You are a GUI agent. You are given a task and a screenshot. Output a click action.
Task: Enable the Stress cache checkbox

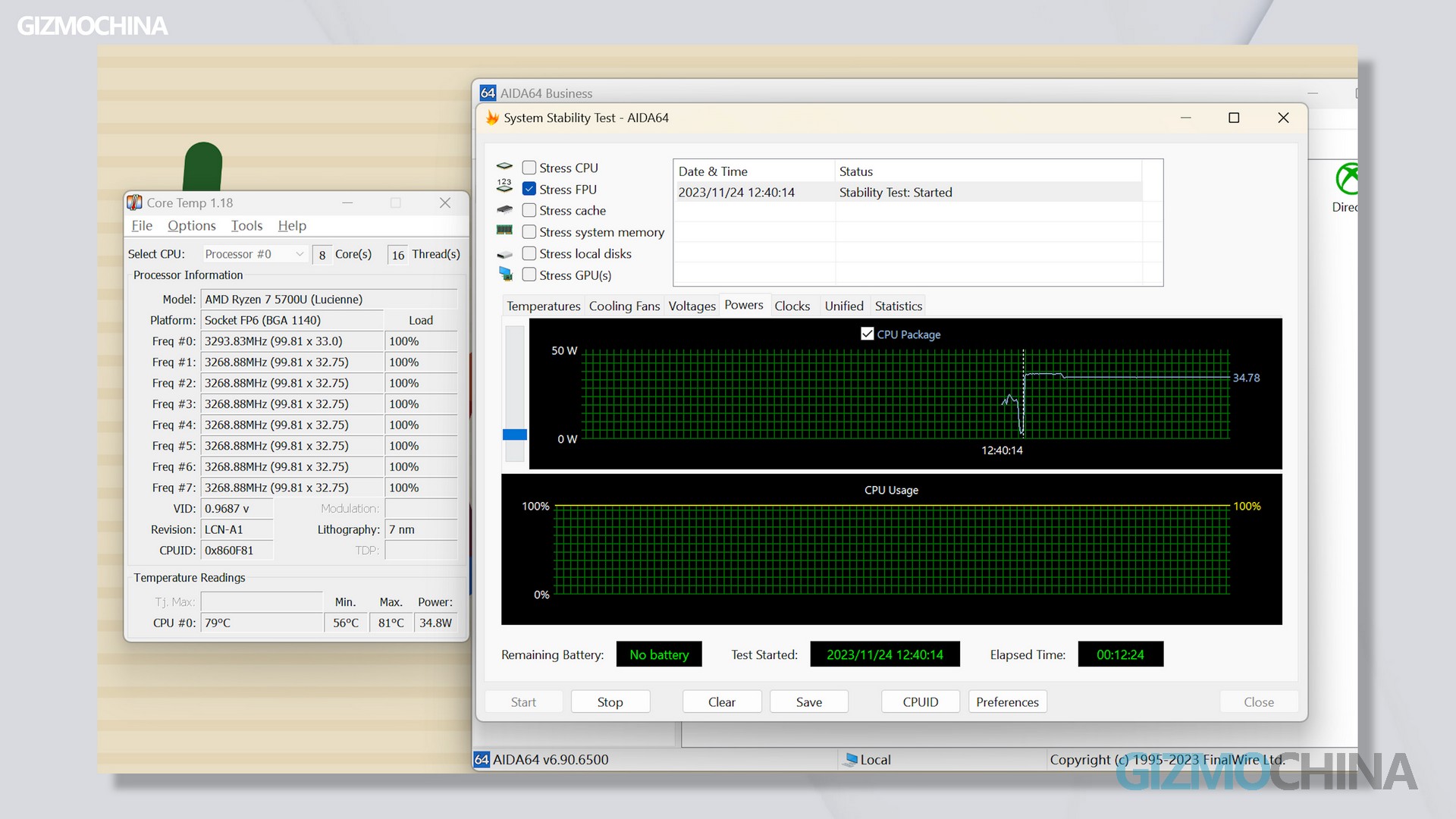(x=529, y=210)
